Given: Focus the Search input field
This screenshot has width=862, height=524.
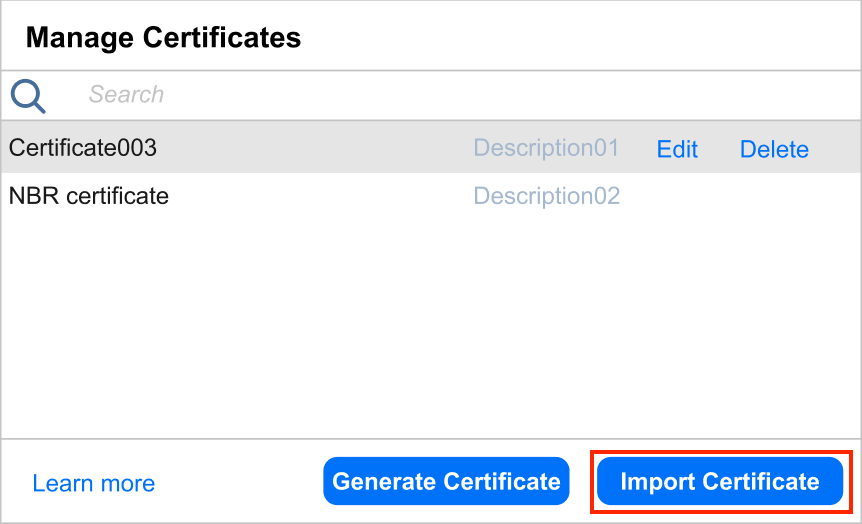Looking at the screenshot, I should [450, 95].
